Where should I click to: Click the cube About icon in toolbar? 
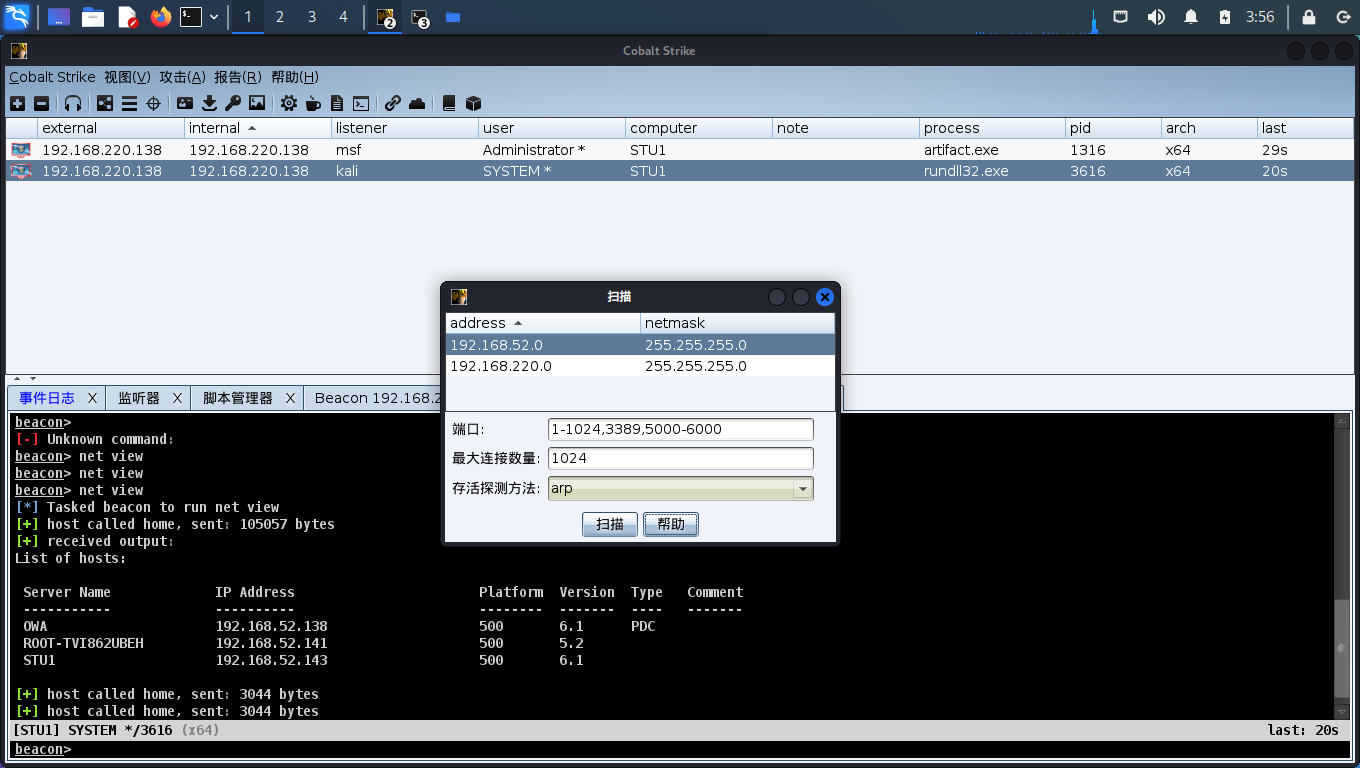click(x=474, y=103)
